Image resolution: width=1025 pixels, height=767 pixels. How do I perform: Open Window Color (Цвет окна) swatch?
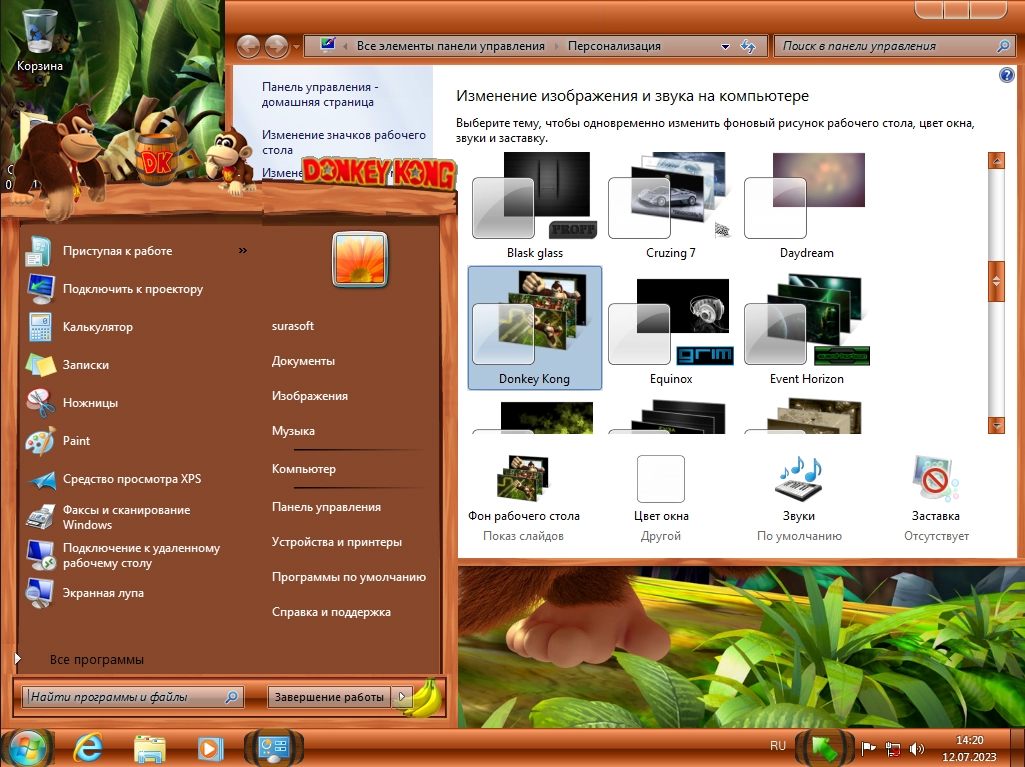(x=661, y=480)
